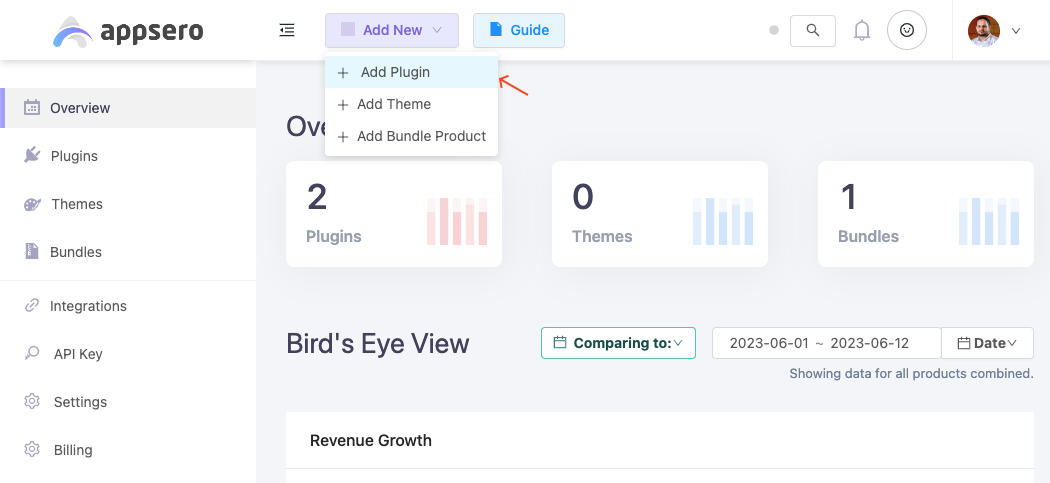The image size is (1050, 483).
Task: Click the Themes palette icon in sidebar
Action: (32, 204)
